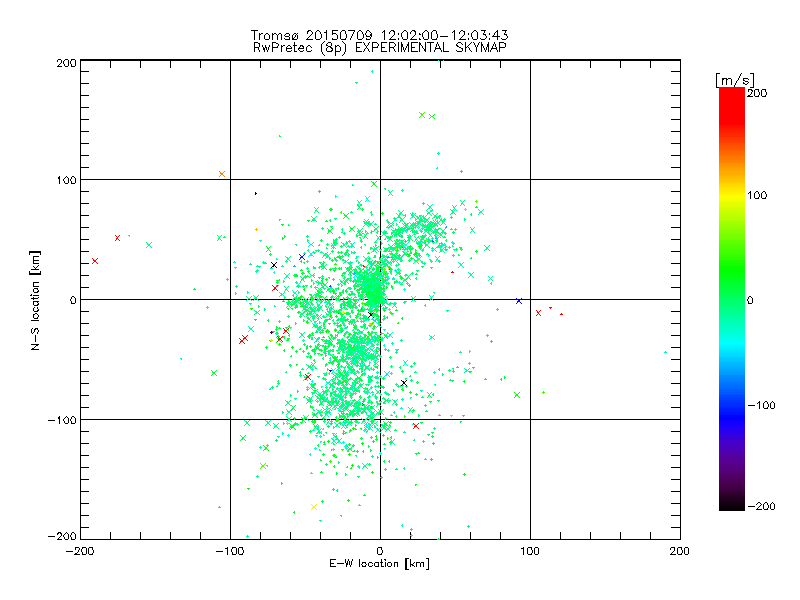Click the colorbar tick label '-200'
Image resolution: width=800 pixels, height=600 pixels.
click(x=761, y=506)
